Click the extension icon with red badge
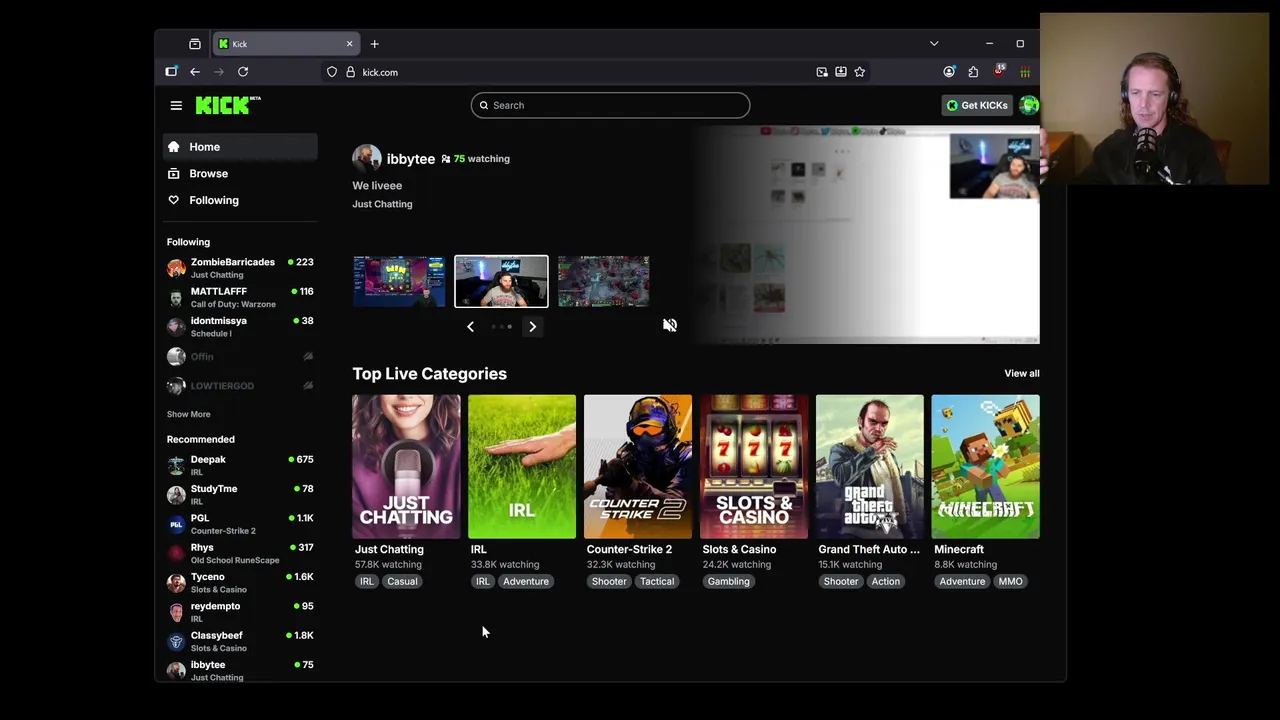 999,71
